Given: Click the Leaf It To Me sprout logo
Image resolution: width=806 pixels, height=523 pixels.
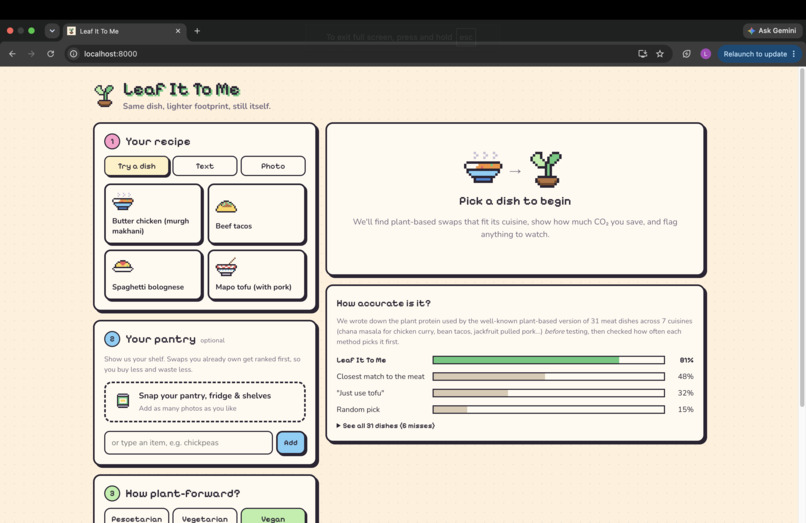Looking at the screenshot, I should (x=104, y=96).
